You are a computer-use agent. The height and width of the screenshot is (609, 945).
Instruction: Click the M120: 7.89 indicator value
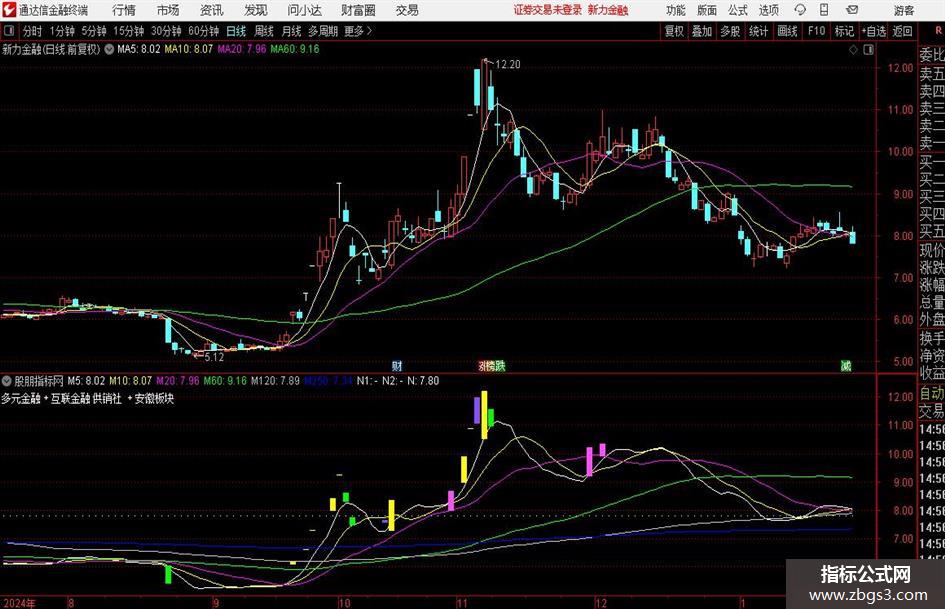(275, 381)
